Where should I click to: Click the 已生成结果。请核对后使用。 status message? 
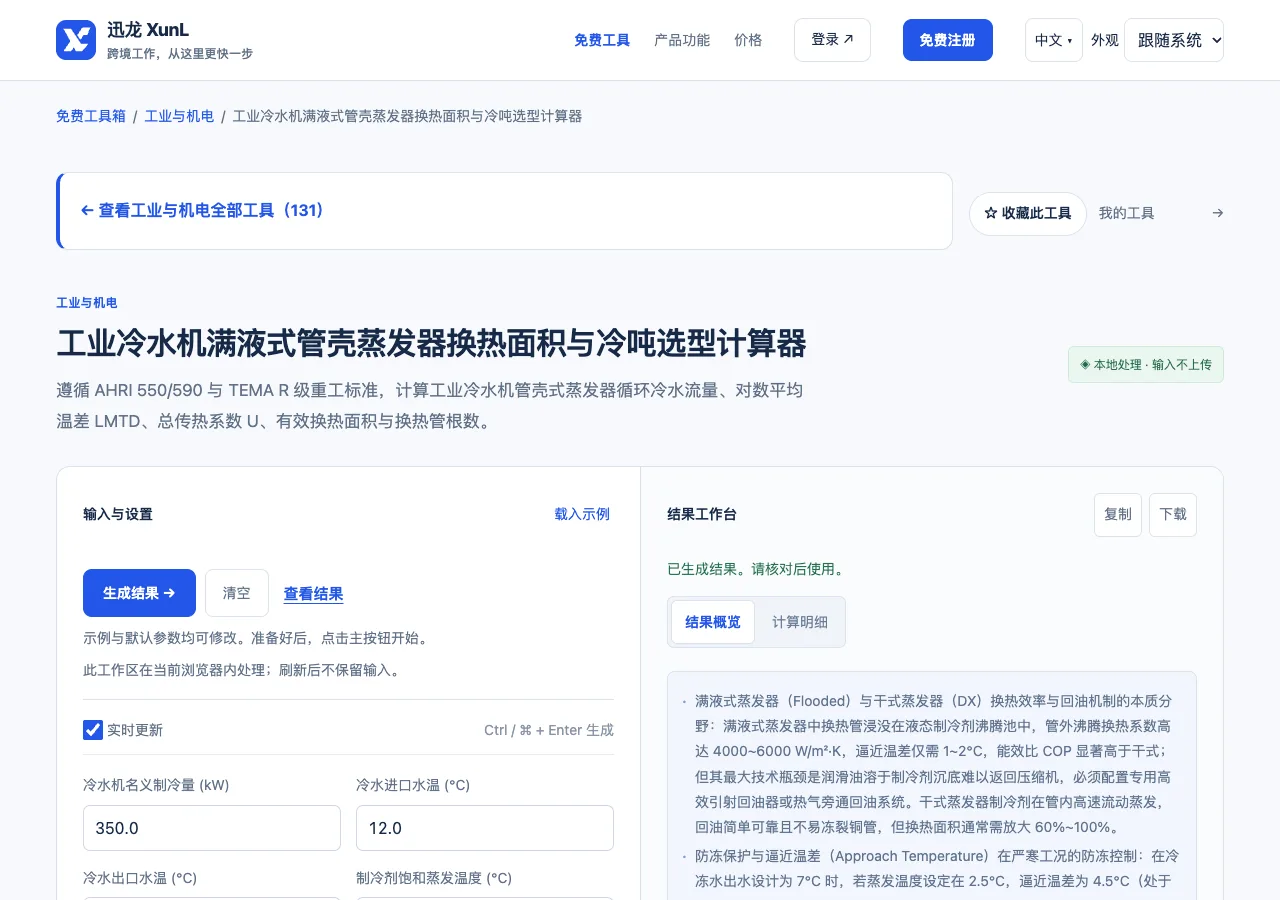[757, 570]
